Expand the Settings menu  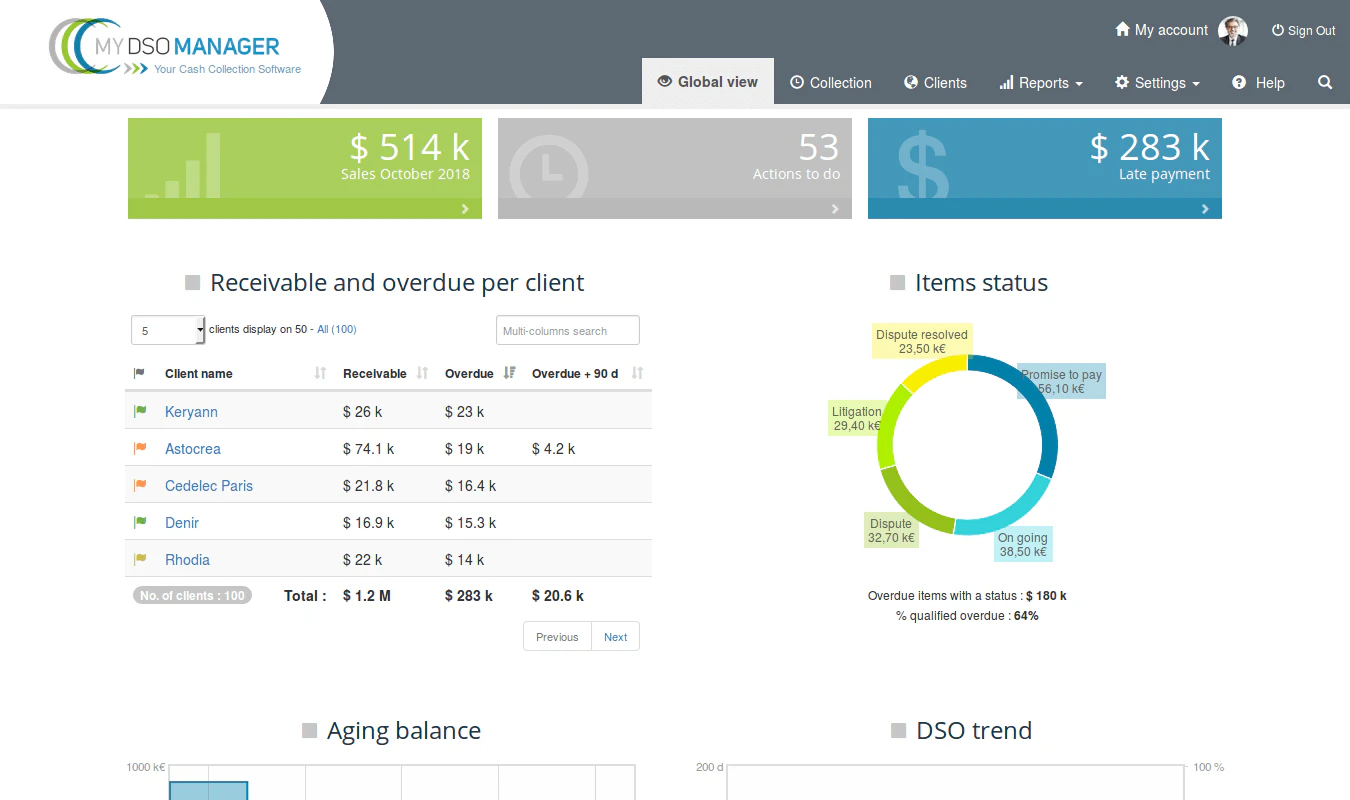(1157, 83)
